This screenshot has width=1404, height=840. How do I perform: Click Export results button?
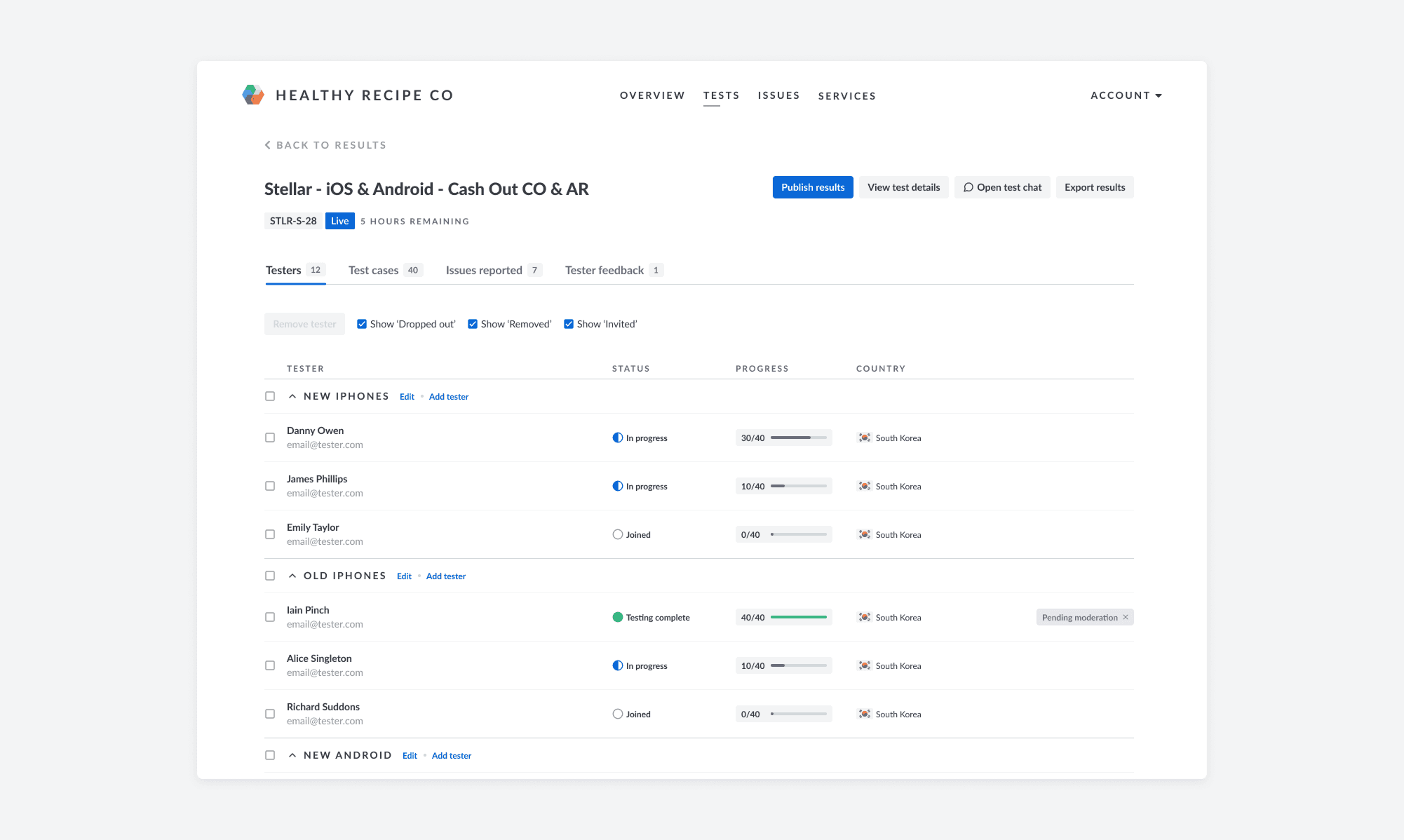click(x=1095, y=187)
